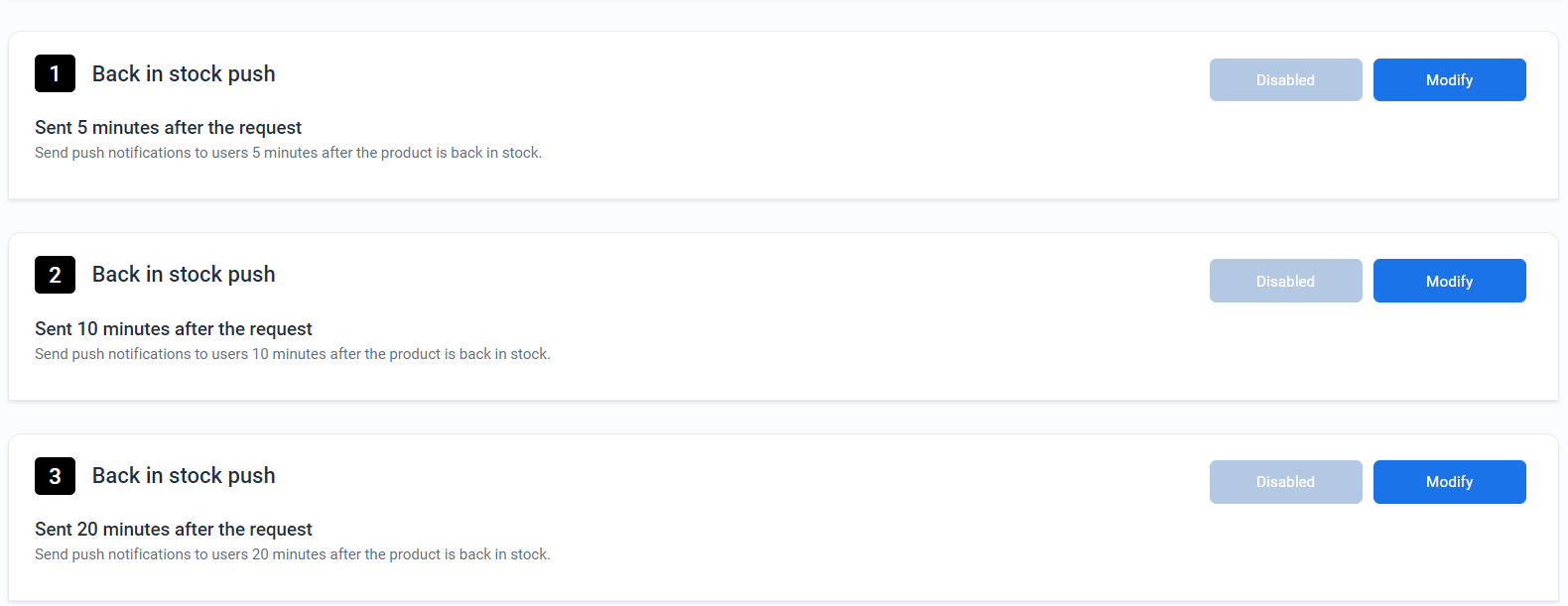Select third card's 'Back in stock push' title
Viewport: 1568px width, 606px height.
tap(184, 476)
